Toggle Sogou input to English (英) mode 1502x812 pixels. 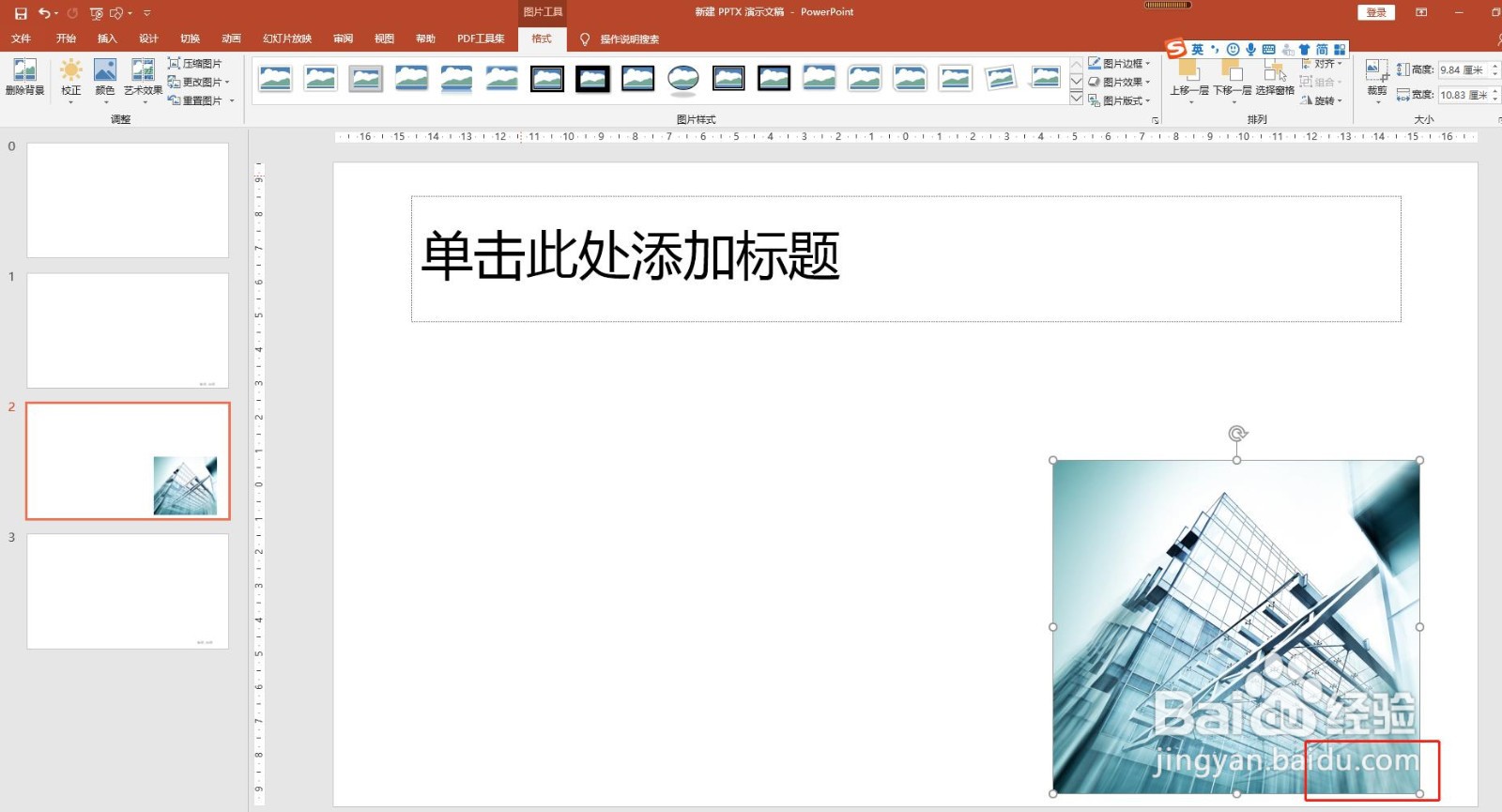1198,49
